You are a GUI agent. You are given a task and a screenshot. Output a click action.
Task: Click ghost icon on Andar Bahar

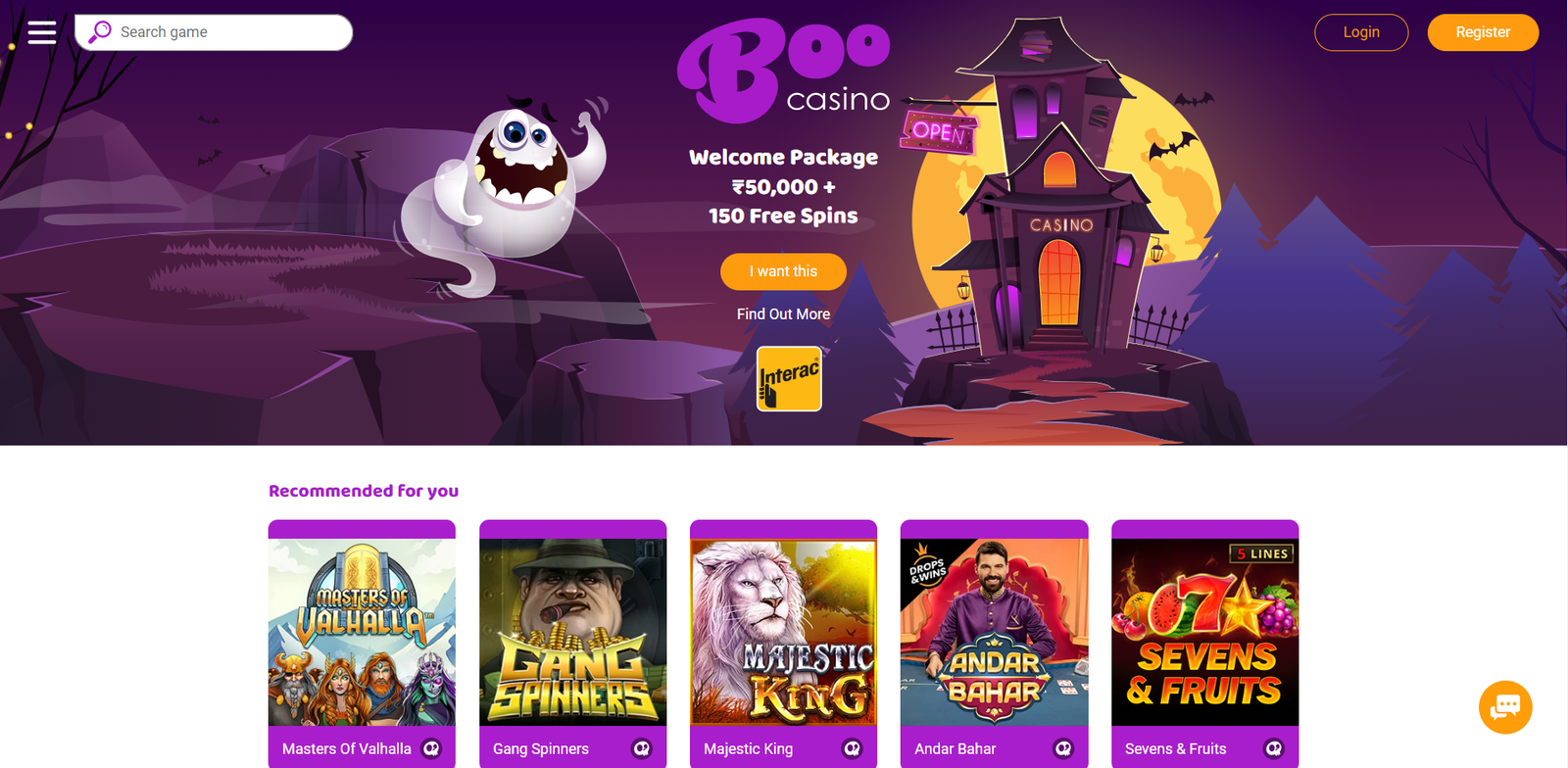[1063, 748]
